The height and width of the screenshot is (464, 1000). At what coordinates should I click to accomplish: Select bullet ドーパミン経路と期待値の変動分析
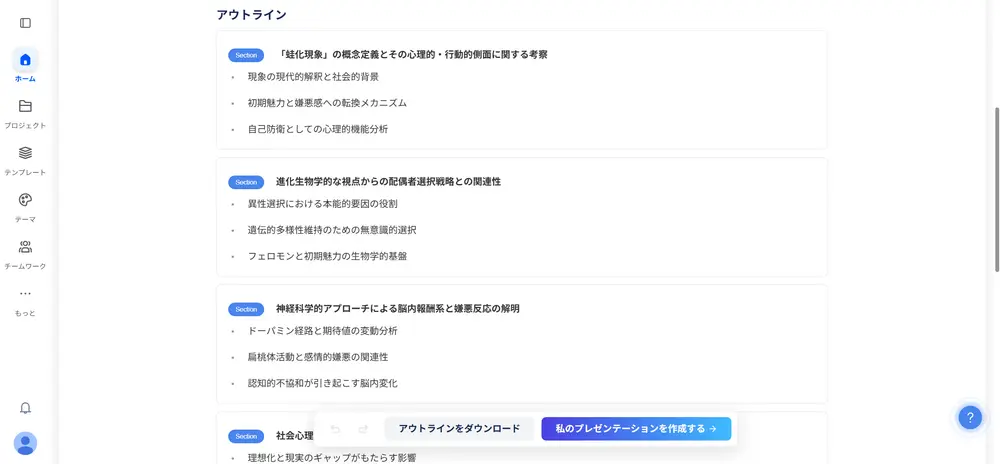(323, 331)
